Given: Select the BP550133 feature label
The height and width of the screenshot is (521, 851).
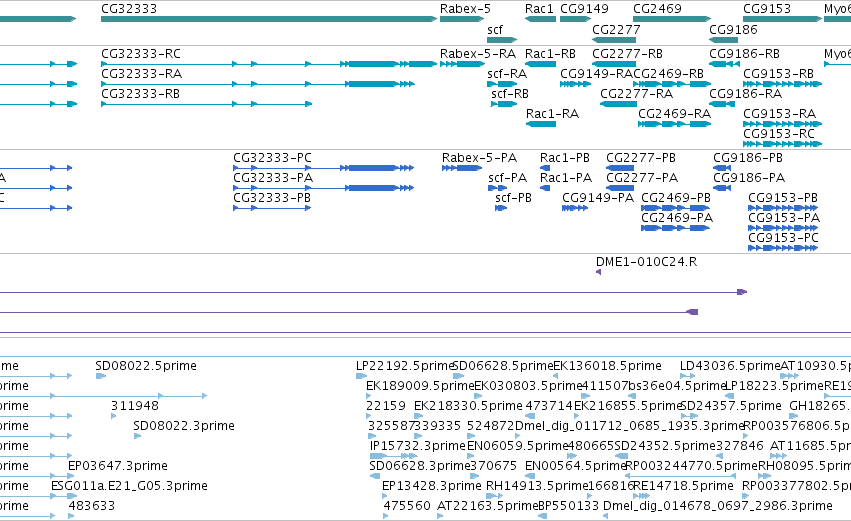Looking at the screenshot, I should pos(569,506).
